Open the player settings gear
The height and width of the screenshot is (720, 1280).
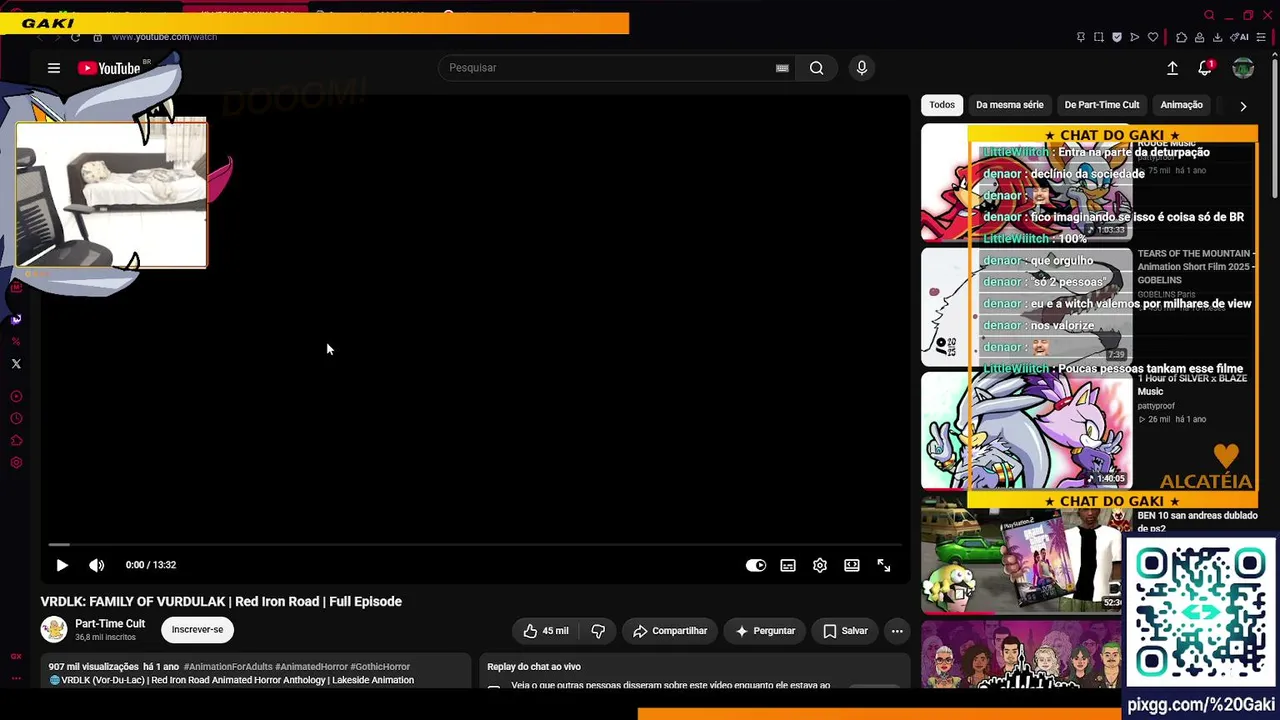(820, 565)
